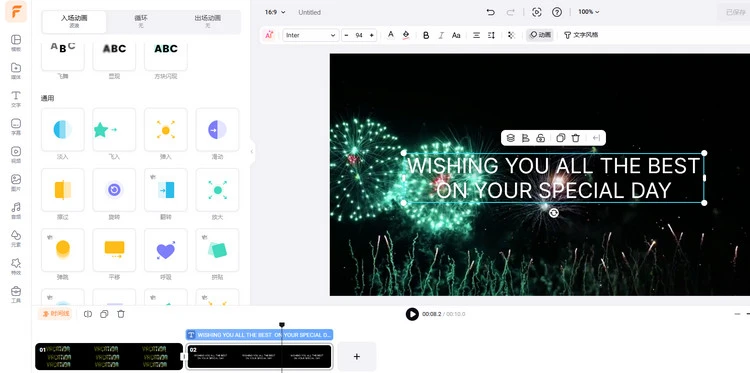Viewport: 750px width, 373px height.
Task: Choose the 旋转 rotate animation
Action: (114, 190)
